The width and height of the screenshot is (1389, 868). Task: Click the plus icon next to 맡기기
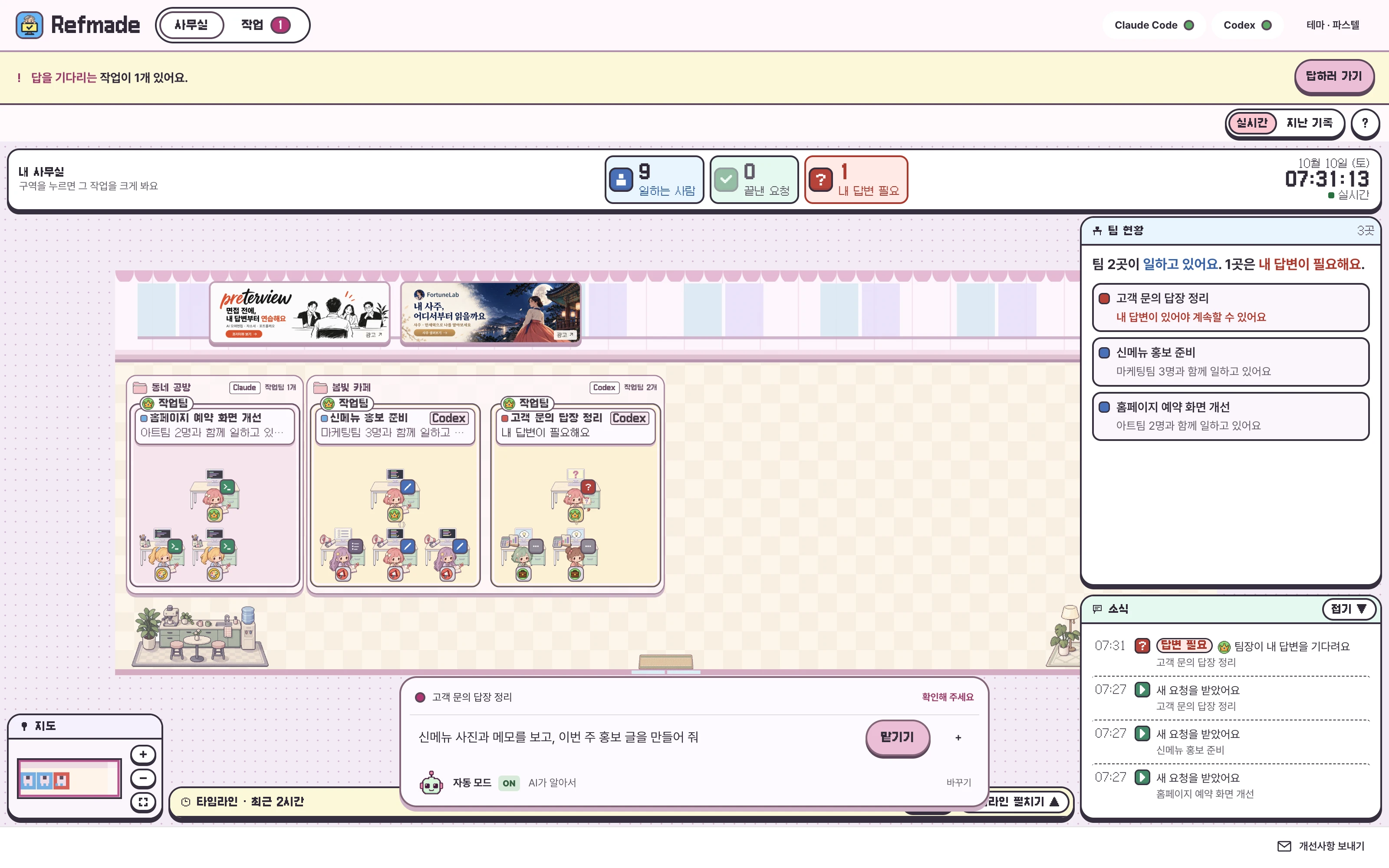(958, 738)
